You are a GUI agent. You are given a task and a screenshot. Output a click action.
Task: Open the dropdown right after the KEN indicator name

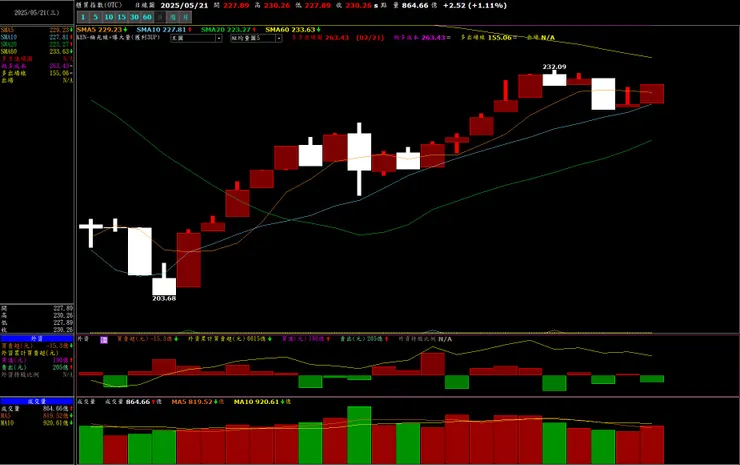coord(196,38)
